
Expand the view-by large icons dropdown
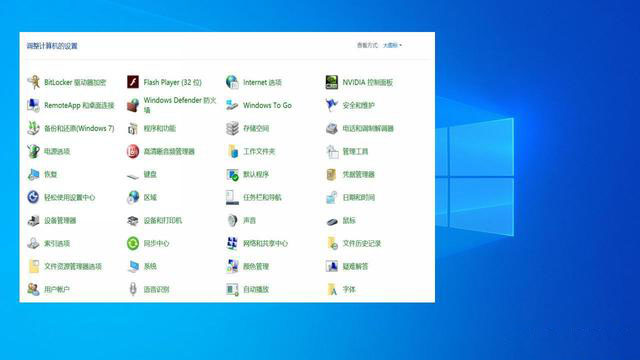coord(392,45)
